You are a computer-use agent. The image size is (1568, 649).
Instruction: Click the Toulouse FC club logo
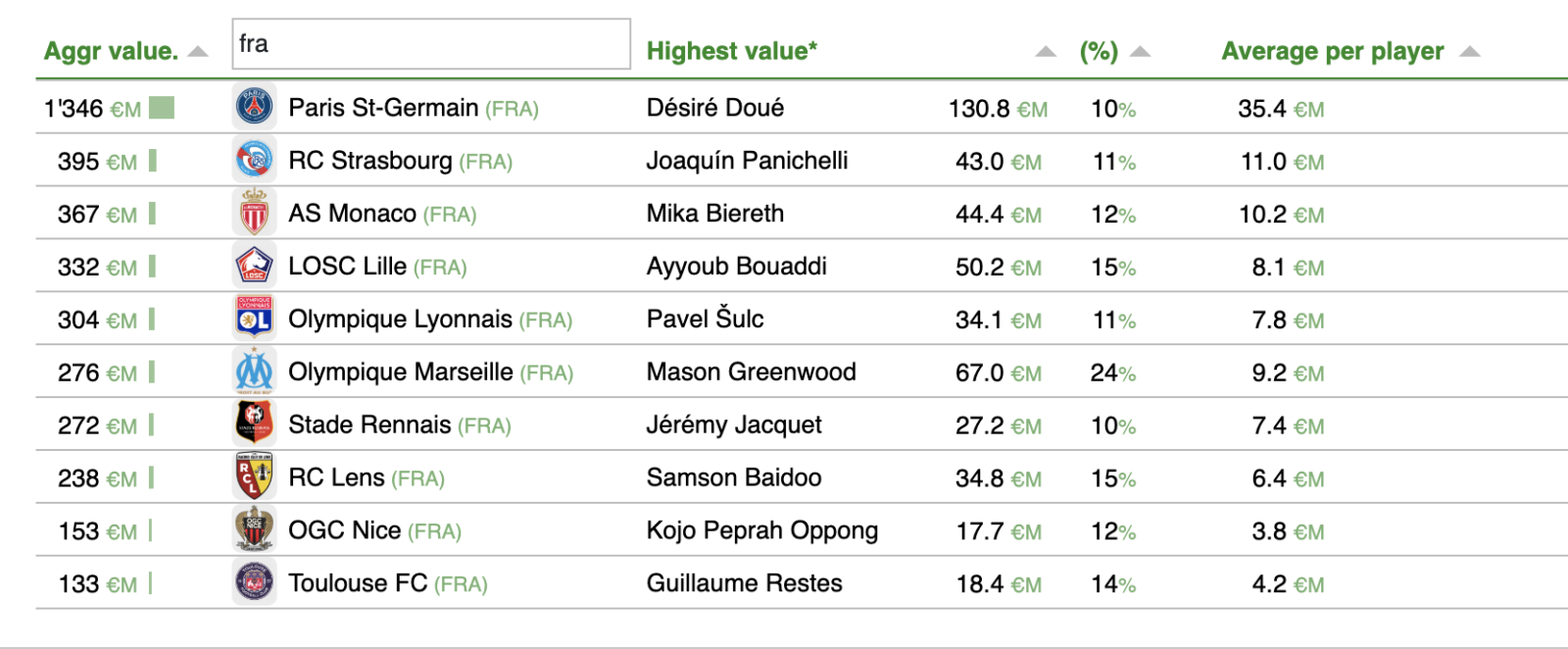point(255,583)
